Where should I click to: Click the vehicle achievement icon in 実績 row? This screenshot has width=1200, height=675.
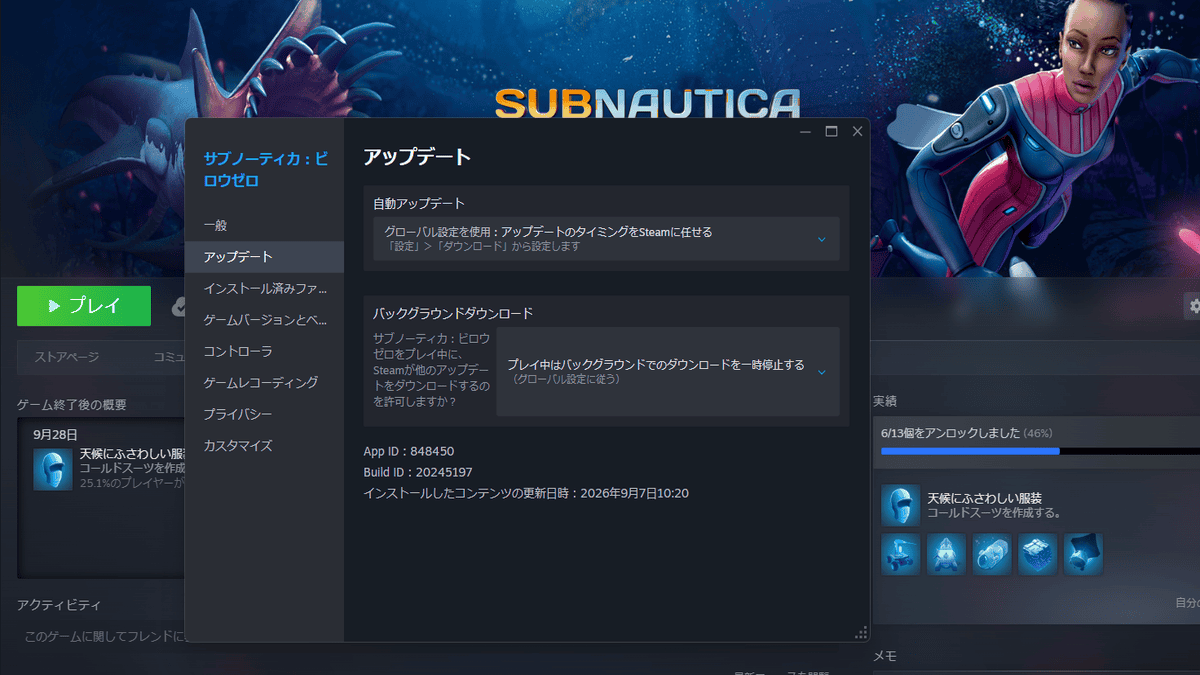pyautogui.click(x=900, y=554)
